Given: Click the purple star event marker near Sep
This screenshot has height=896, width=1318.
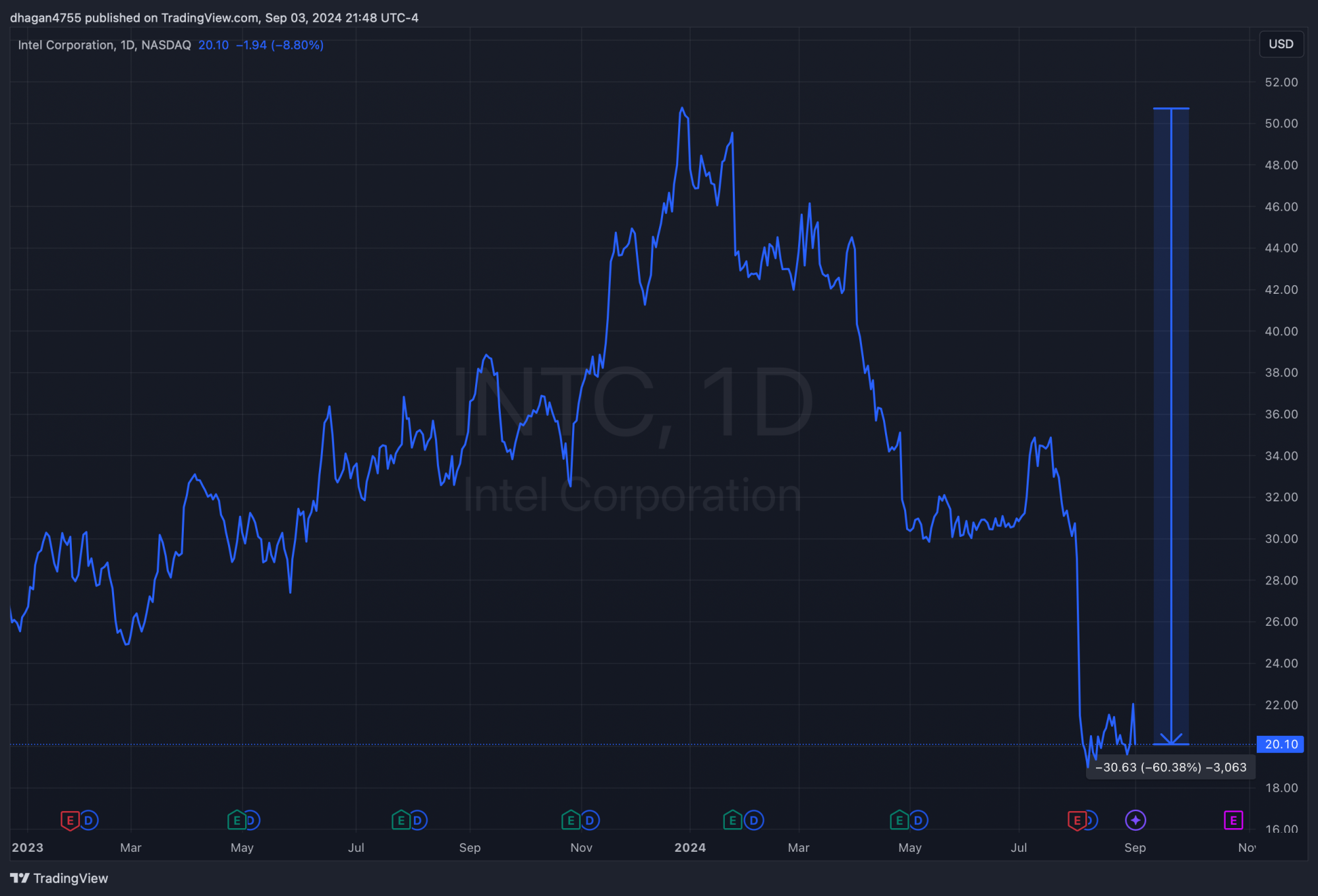Looking at the screenshot, I should pos(1135,820).
